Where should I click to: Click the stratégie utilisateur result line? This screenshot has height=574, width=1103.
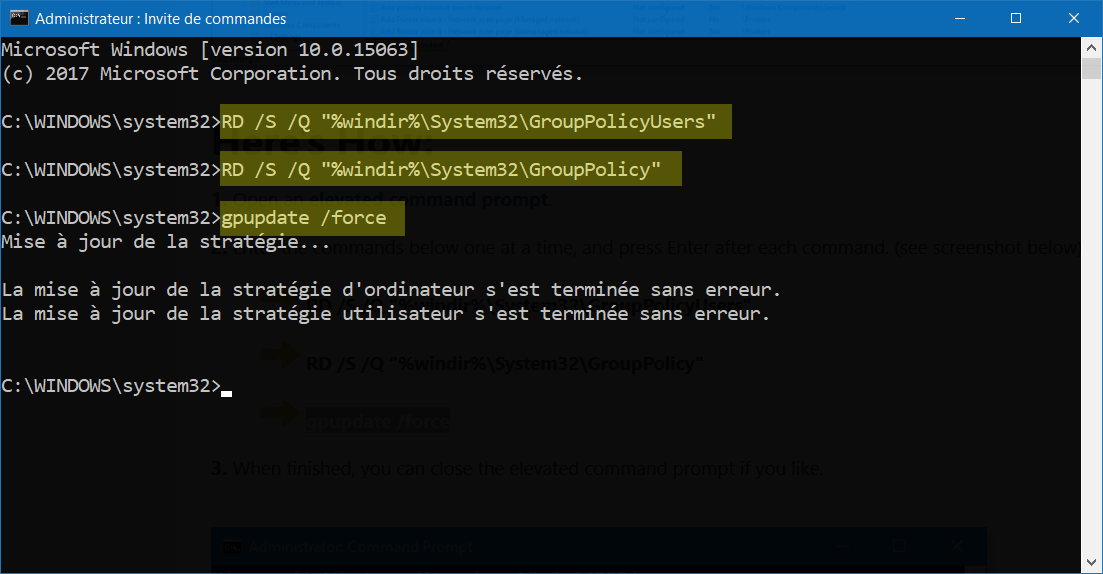tap(385, 314)
